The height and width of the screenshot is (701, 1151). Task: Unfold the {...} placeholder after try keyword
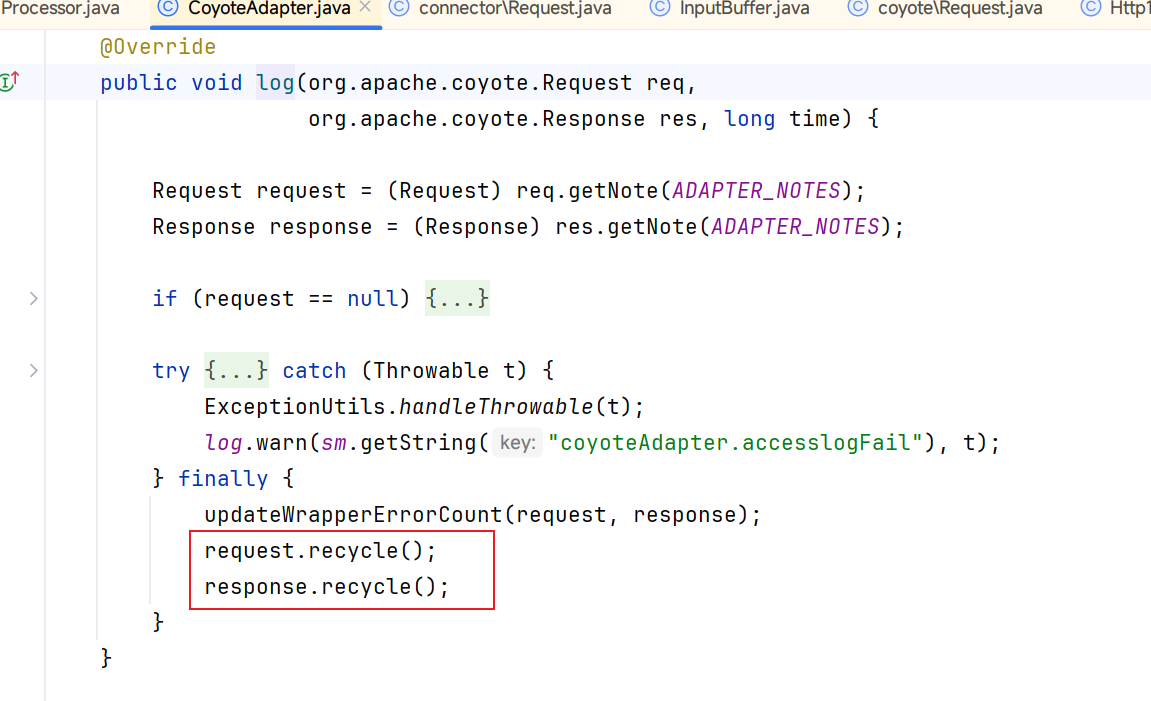click(x=236, y=370)
